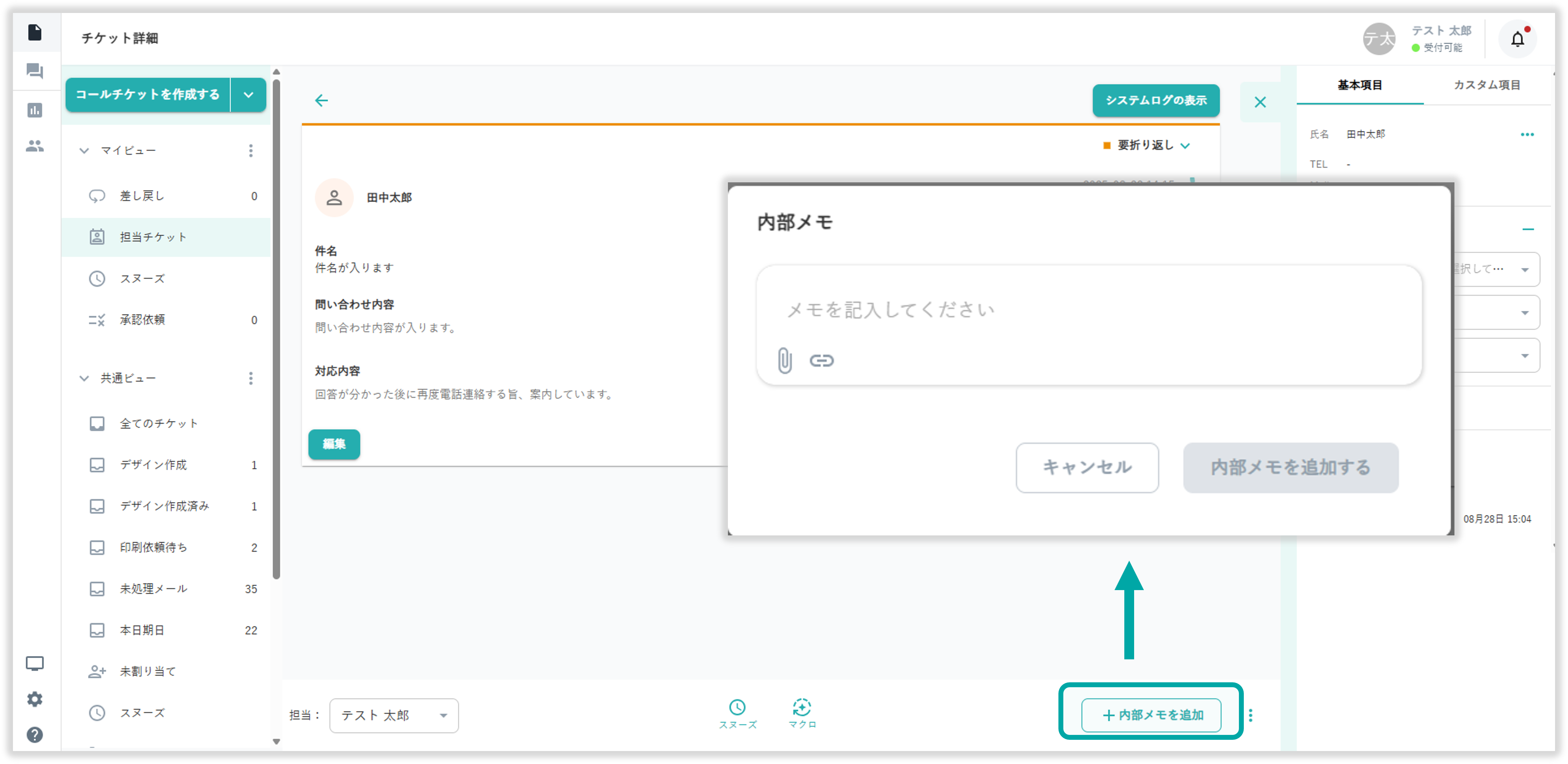This screenshot has height=764, width=1568.
Task: Select the 基本項目 tab
Action: pos(1359,85)
